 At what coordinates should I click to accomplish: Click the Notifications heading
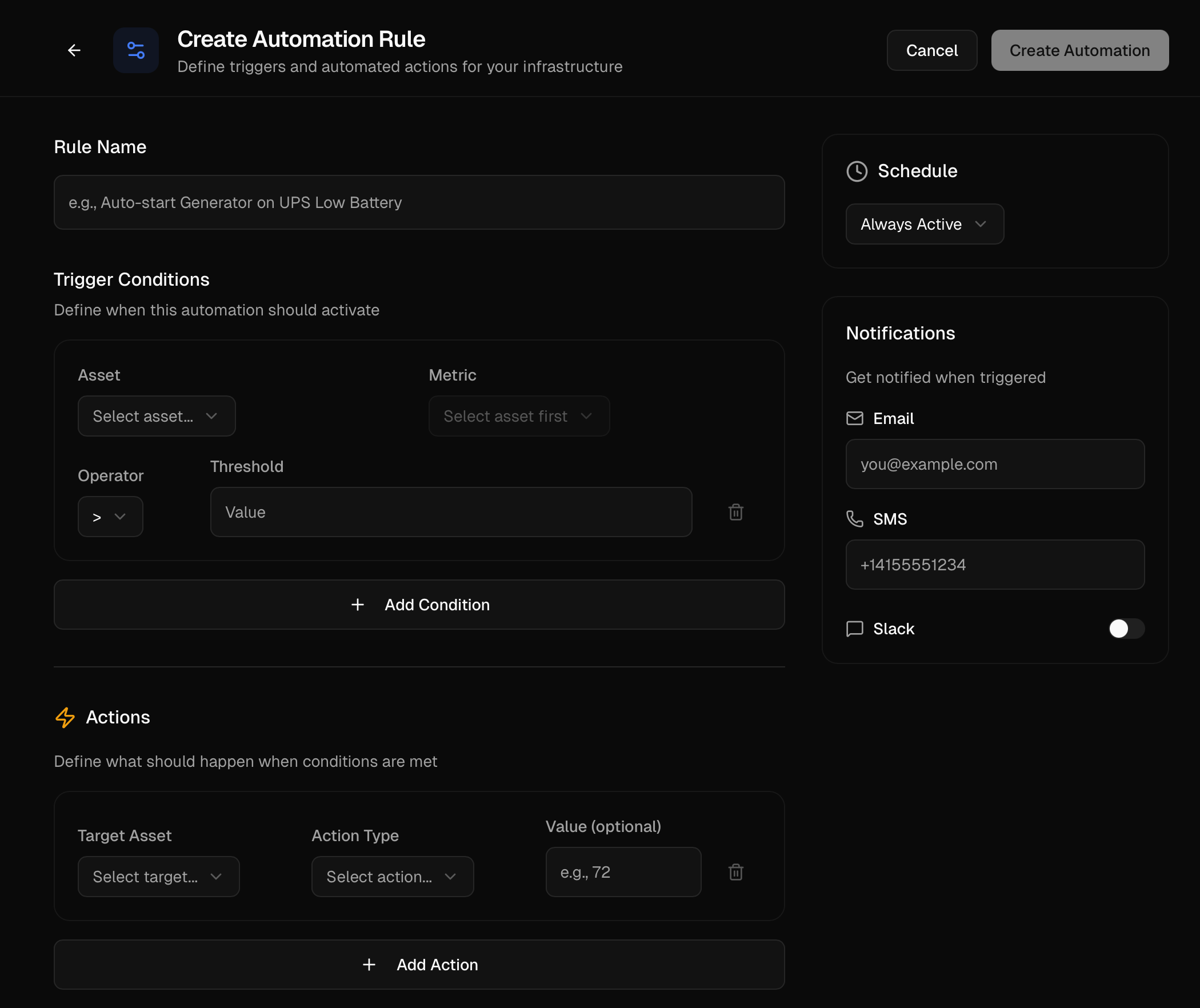click(x=900, y=333)
